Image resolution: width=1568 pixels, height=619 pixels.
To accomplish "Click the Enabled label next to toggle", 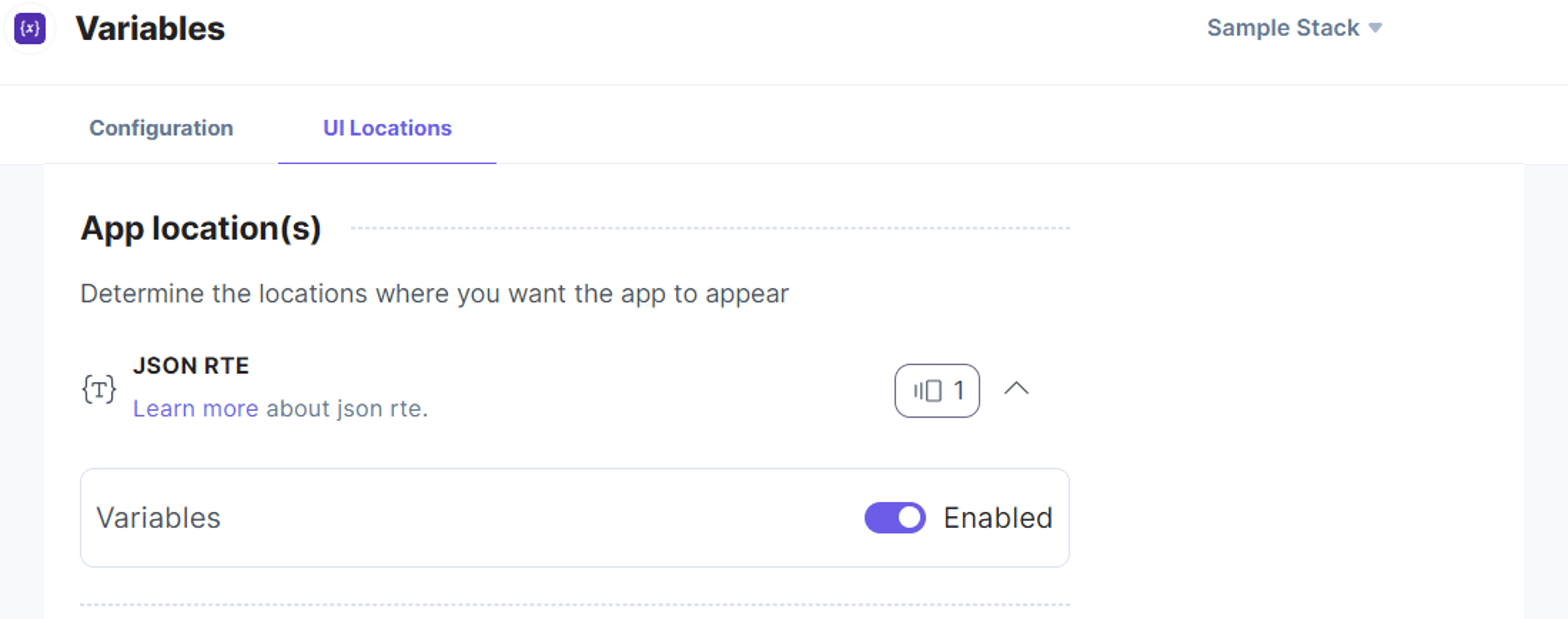I will (x=998, y=518).
